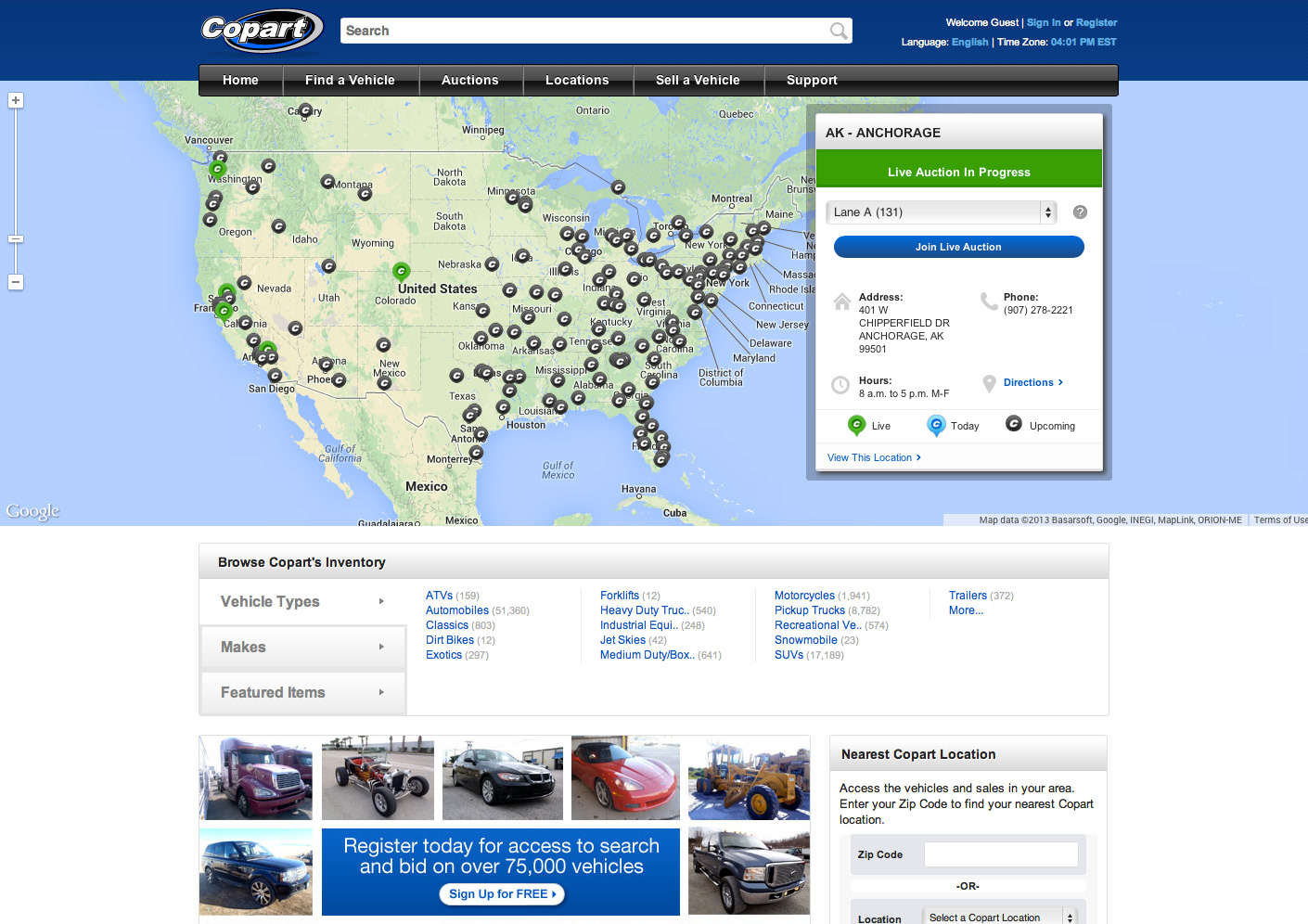Click the map zoom slider handle
Viewport: 1308px width, 924px height.
click(x=16, y=239)
